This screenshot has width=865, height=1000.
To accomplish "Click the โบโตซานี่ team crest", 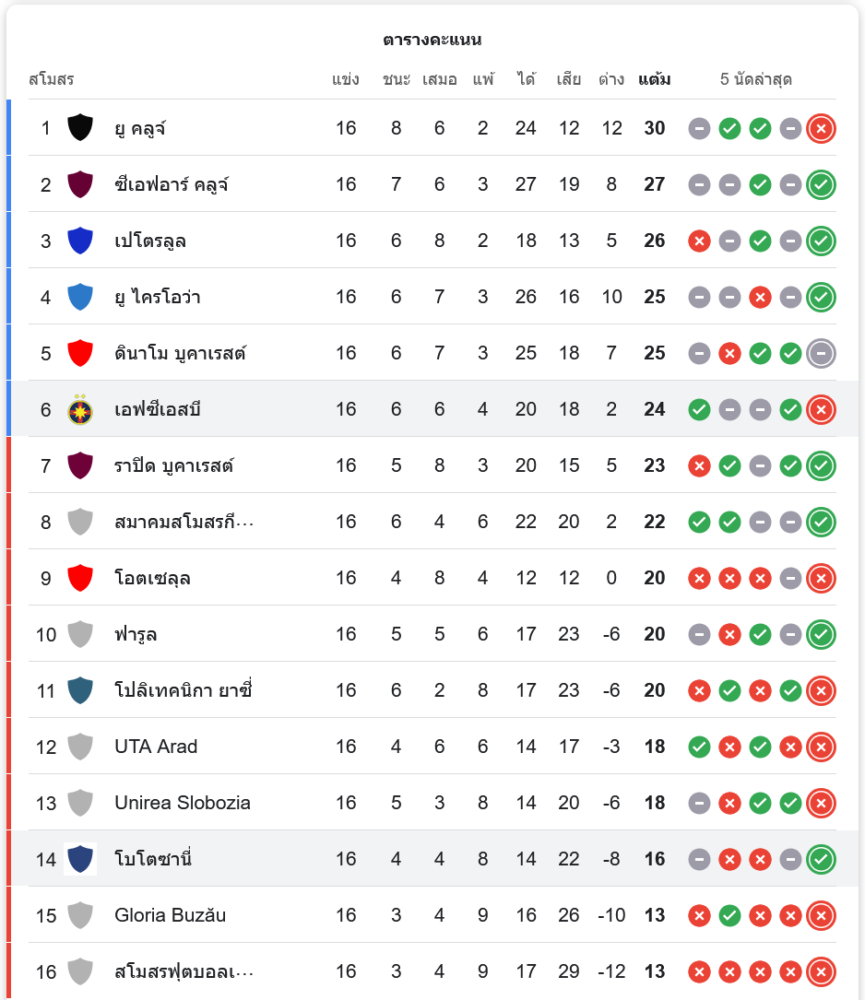I will click(80, 859).
